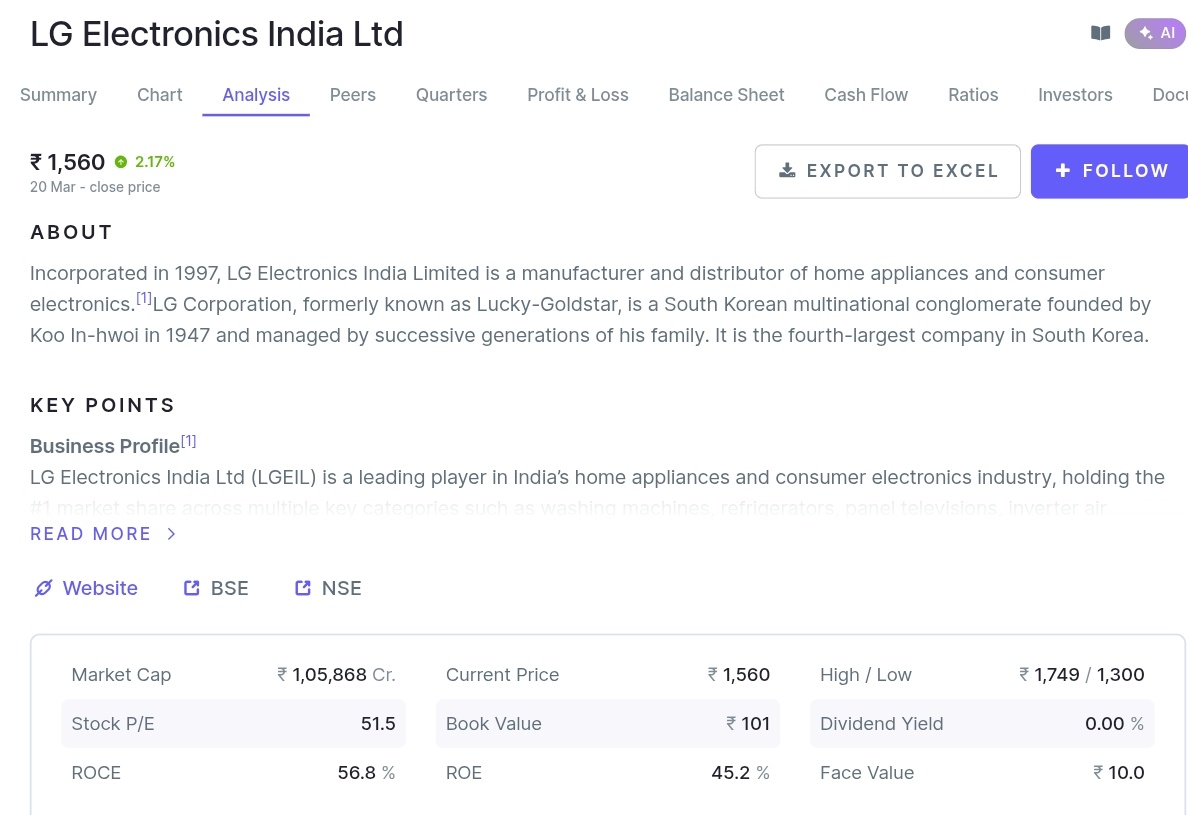Go to the Quarters tab
This screenshot has height=815, width=1188.
point(452,95)
